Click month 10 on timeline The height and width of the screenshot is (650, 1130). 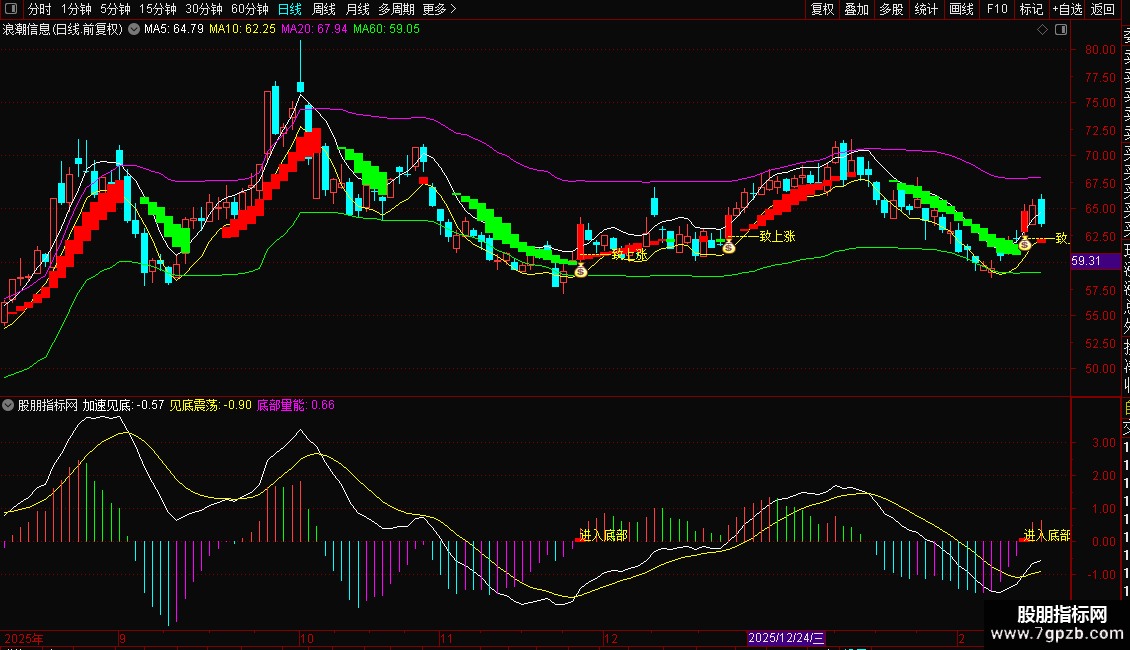tap(307, 638)
